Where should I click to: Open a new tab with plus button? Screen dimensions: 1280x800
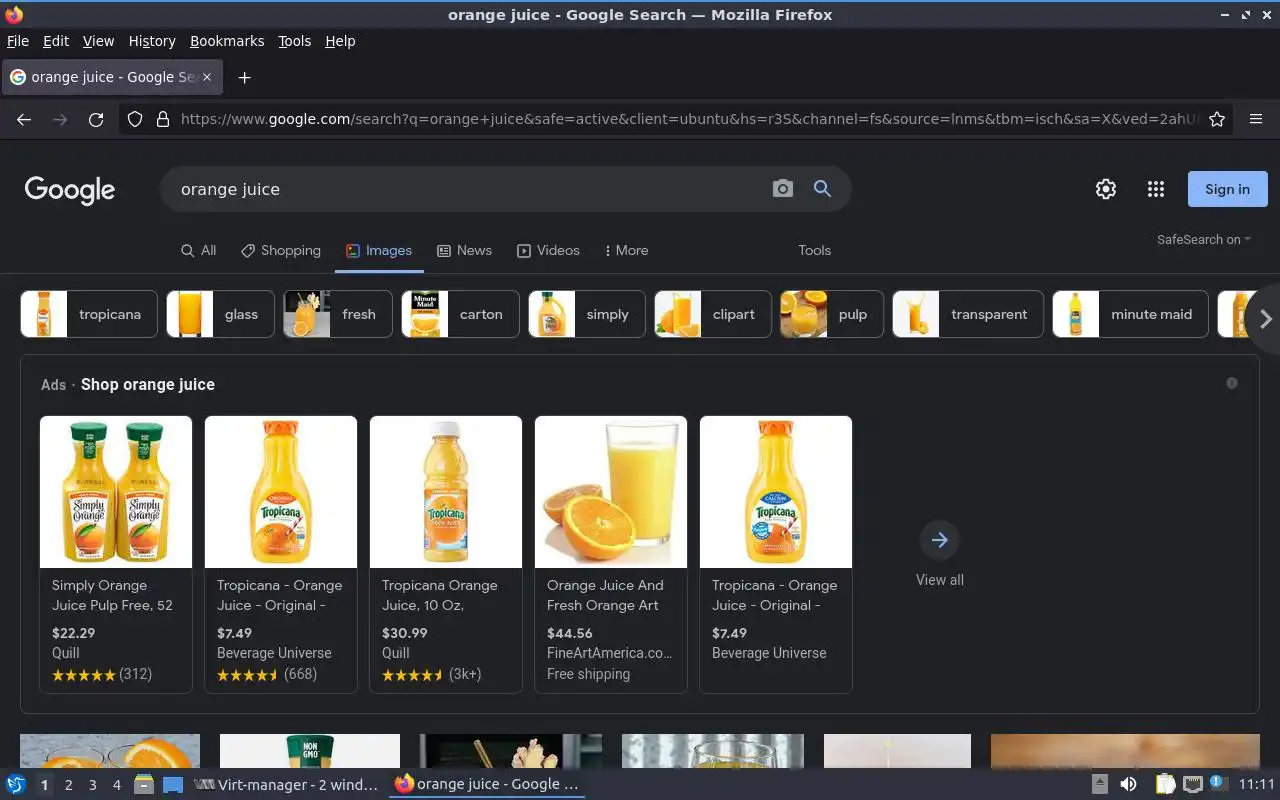[244, 77]
